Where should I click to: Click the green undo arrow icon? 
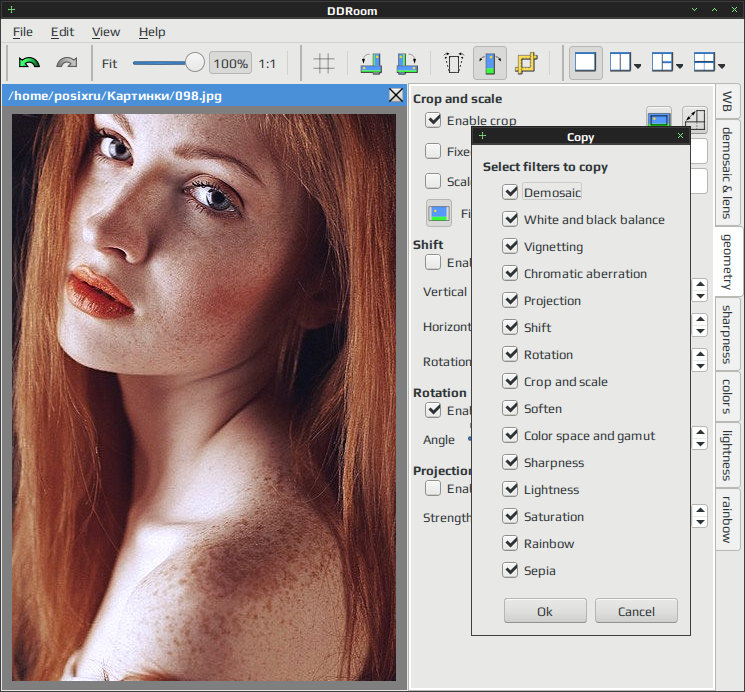pyautogui.click(x=29, y=63)
